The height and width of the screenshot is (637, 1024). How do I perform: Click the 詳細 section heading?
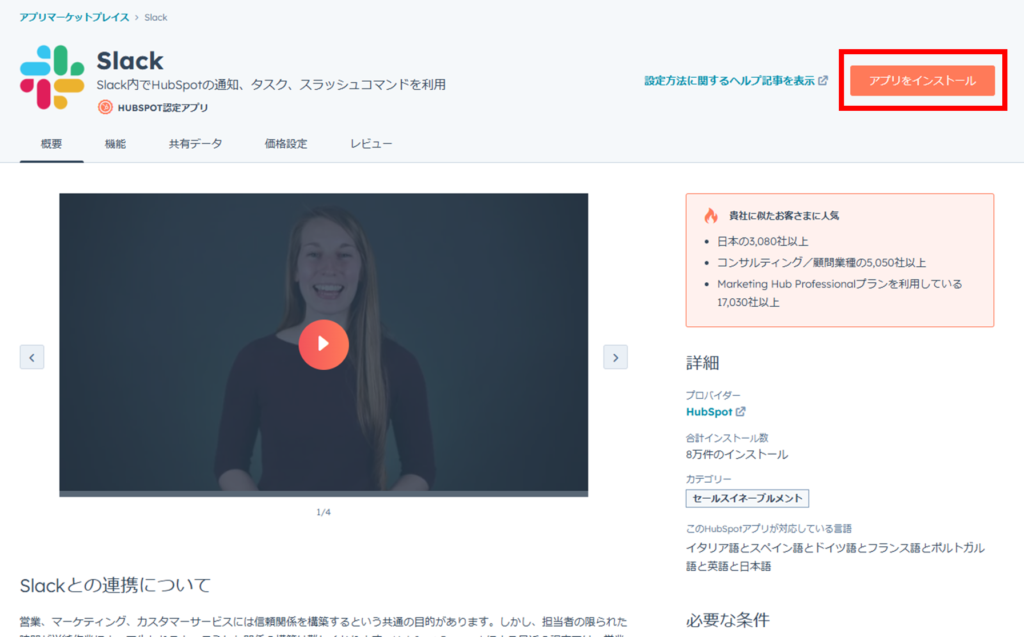click(x=703, y=363)
